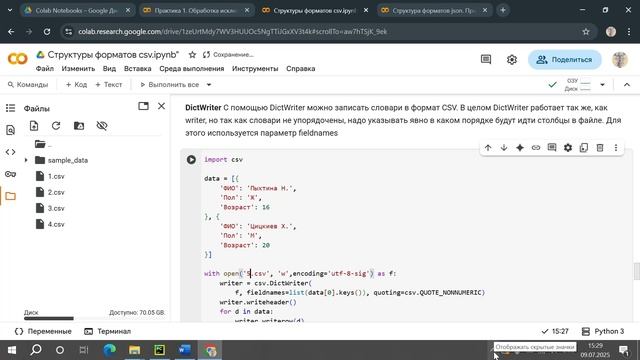
Task: Add comment to cell icon
Action: pyautogui.click(x=552, y=147)
